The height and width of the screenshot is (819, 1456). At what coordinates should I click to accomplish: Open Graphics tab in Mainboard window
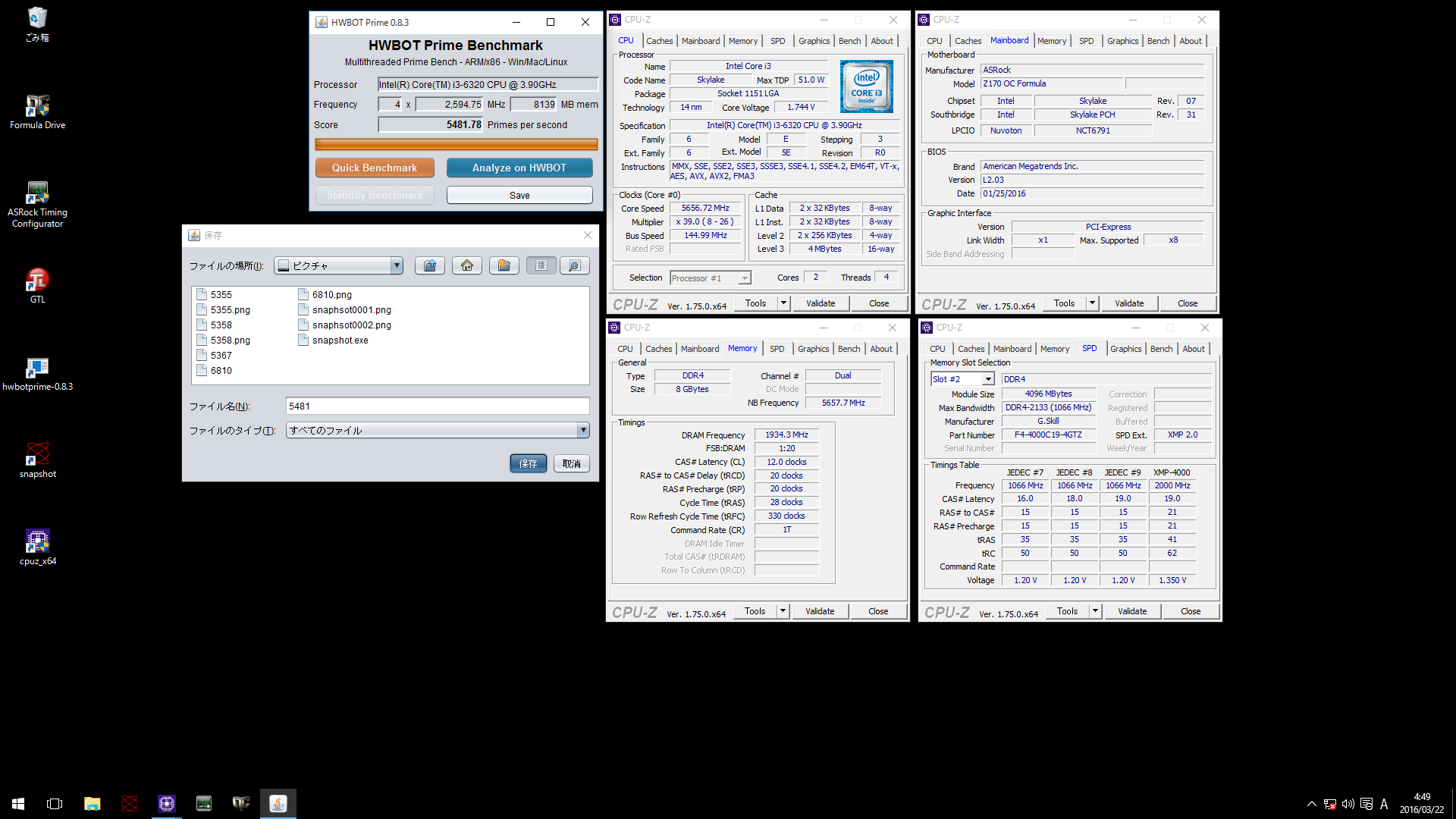[x=1122, y=41]
